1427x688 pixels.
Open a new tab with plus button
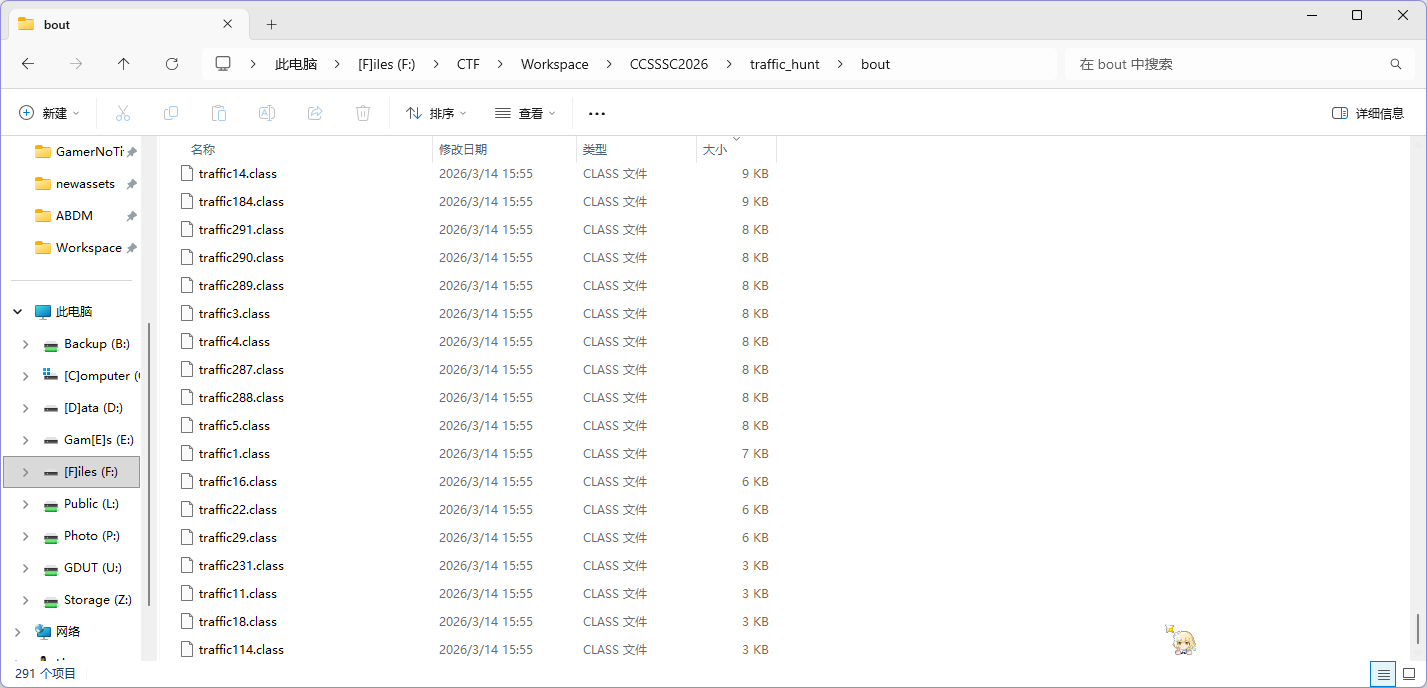pos(271,24)
